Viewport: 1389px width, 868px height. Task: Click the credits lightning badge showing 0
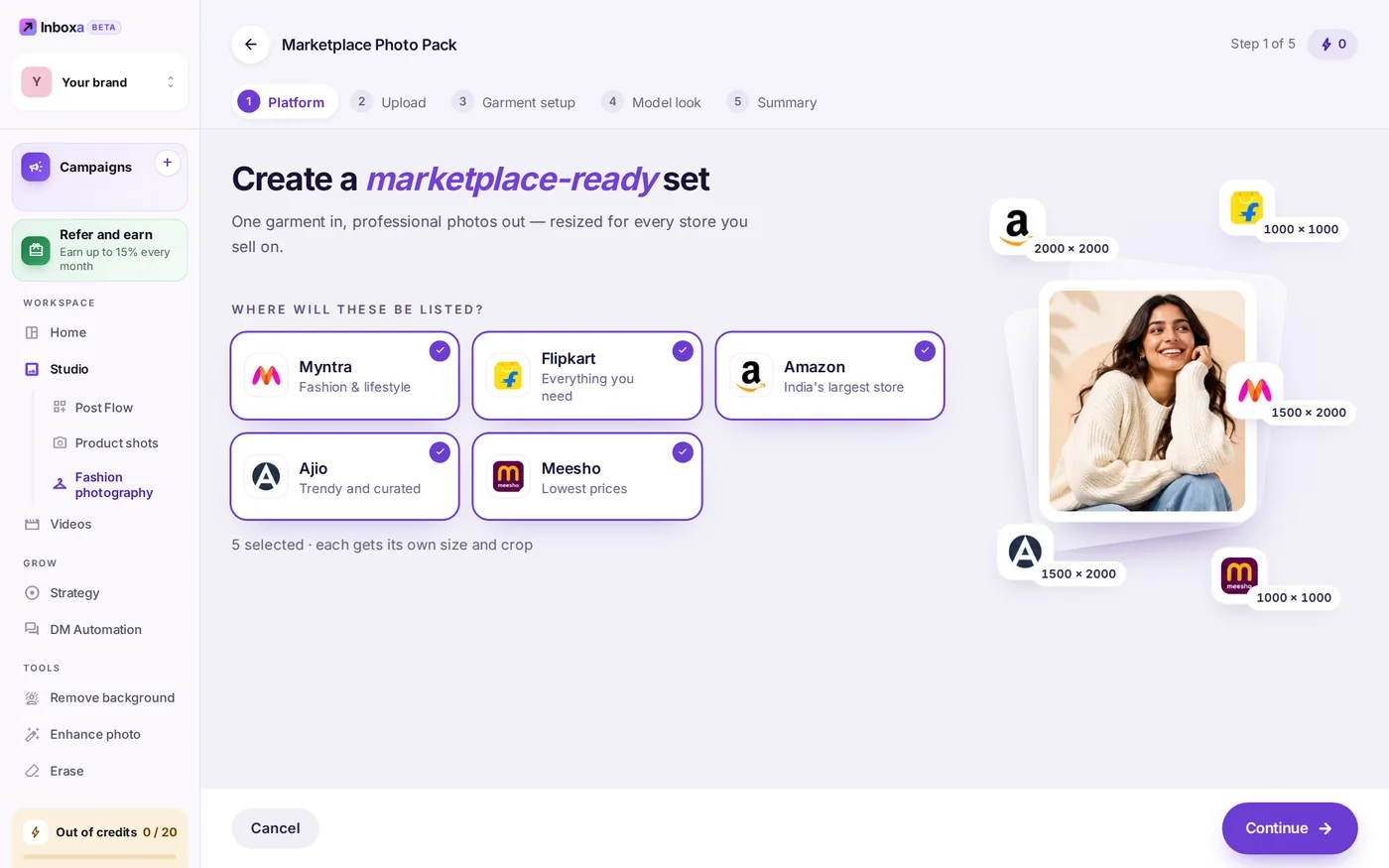point(1332,44)
